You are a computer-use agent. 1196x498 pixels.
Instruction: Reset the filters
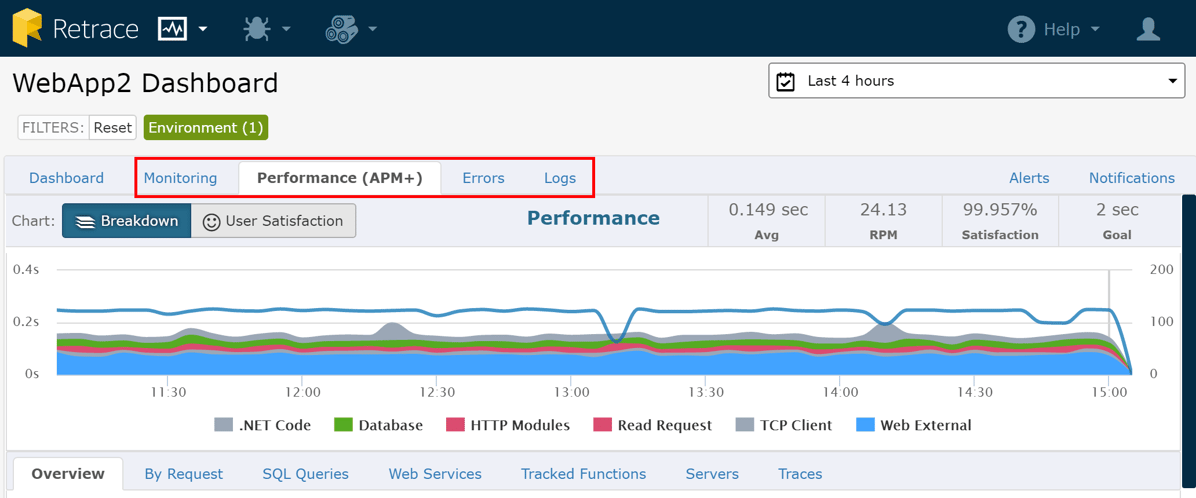[113, 128]
